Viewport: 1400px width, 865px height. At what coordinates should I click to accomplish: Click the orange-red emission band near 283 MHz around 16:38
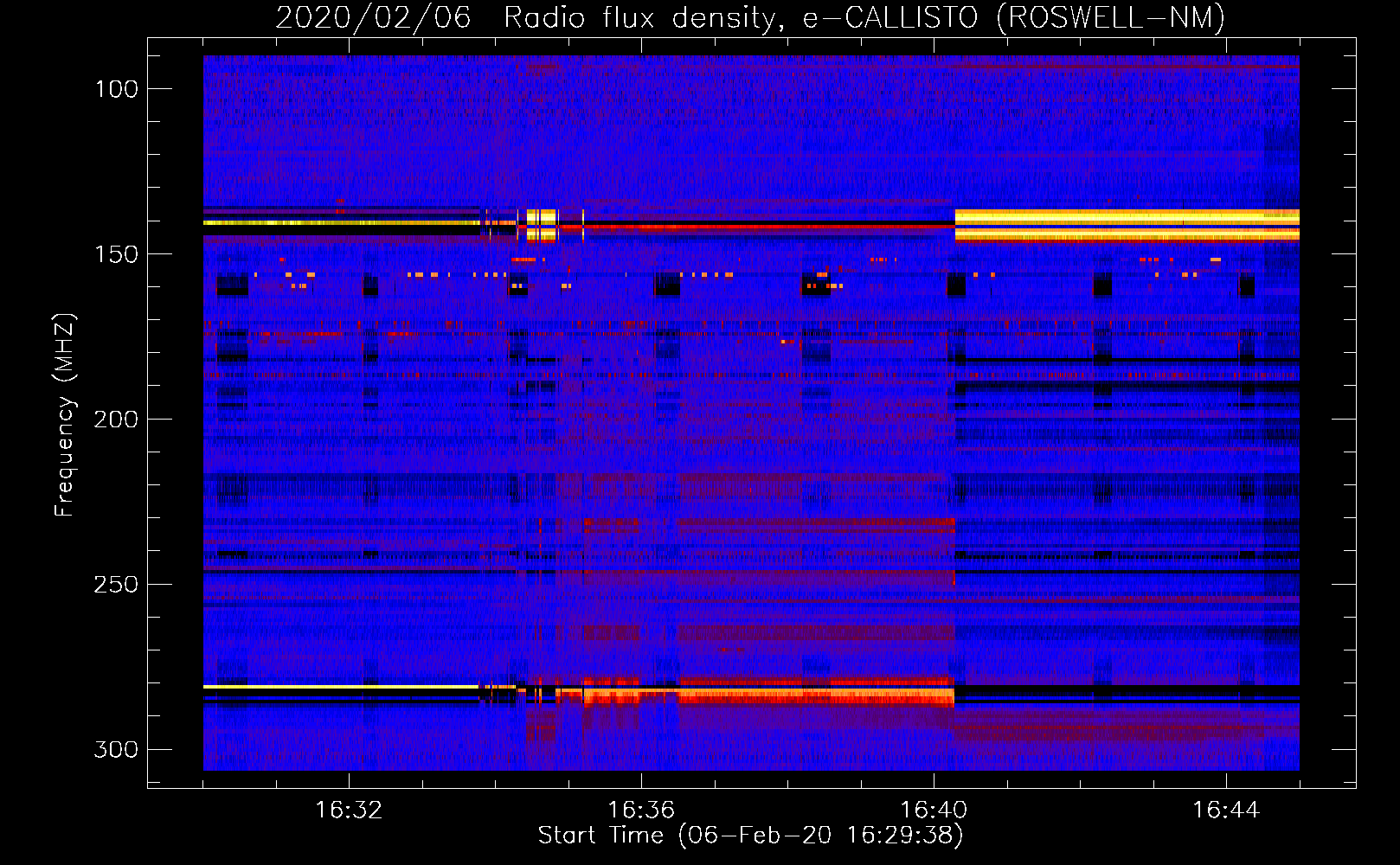pos(816,694)
